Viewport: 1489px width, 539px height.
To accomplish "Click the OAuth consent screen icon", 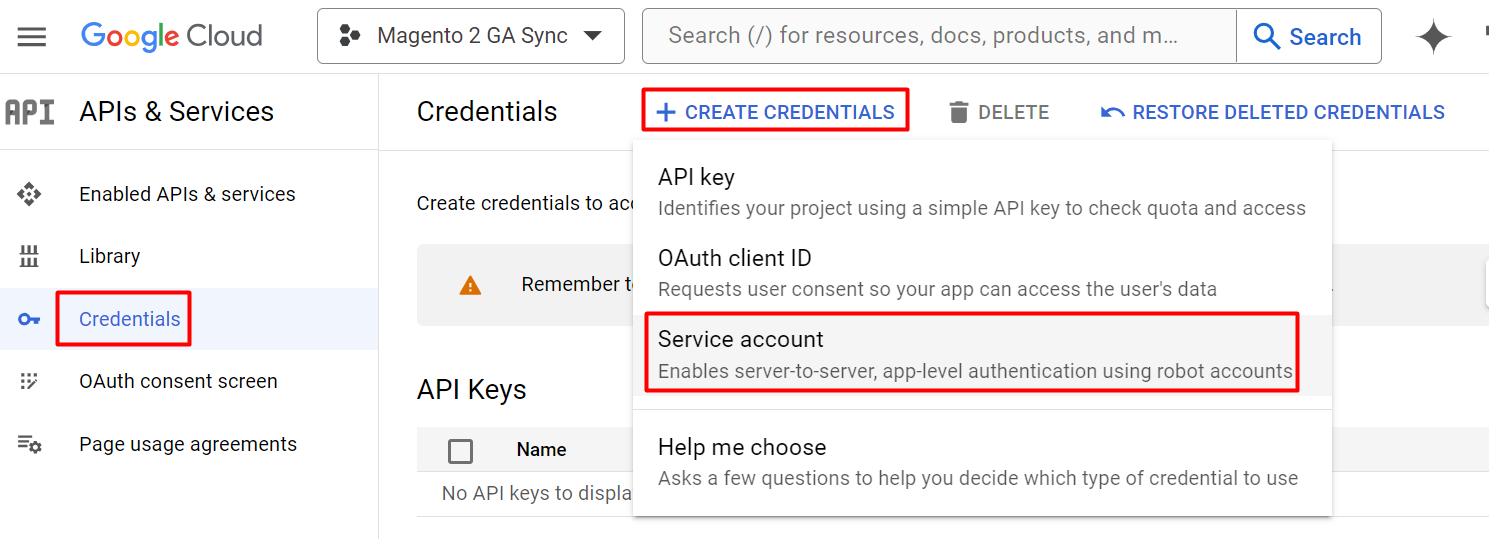I will (30, 381).
